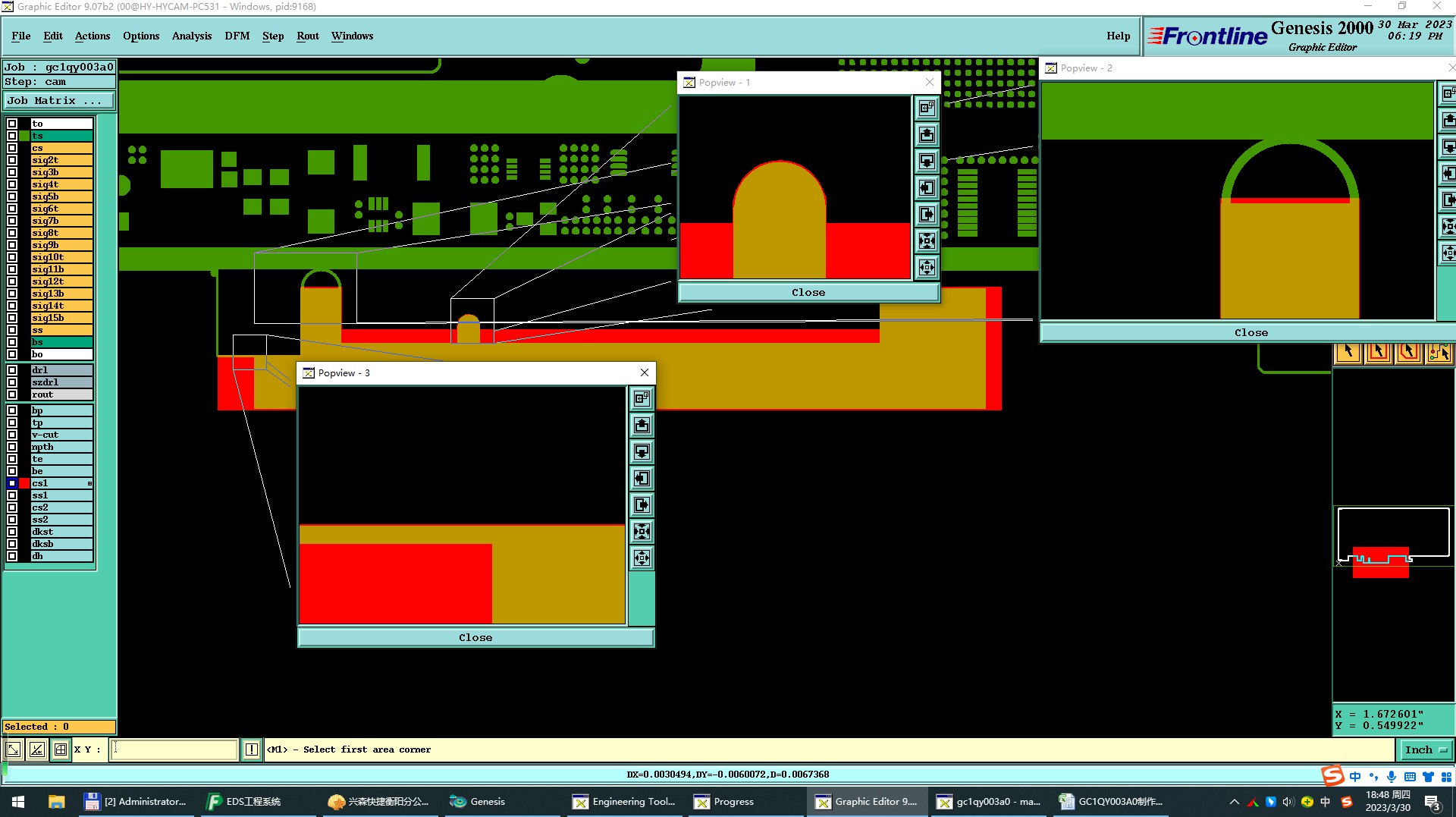Click the pan right icon in Popview 3
The height and width of the screenshot is (817, 1456).
[x=642, y=505]
